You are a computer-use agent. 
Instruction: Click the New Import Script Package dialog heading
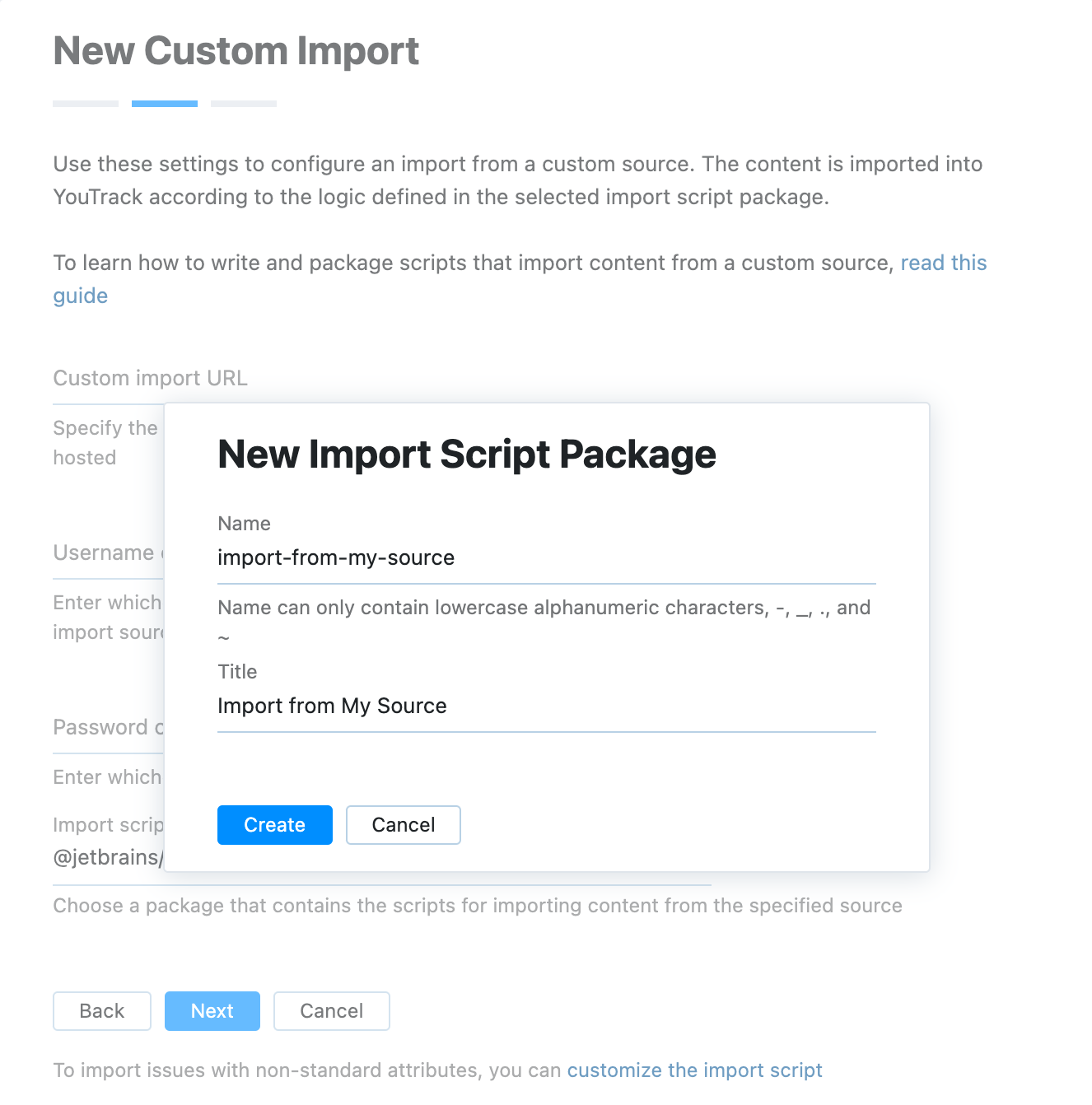click(466, 454)
